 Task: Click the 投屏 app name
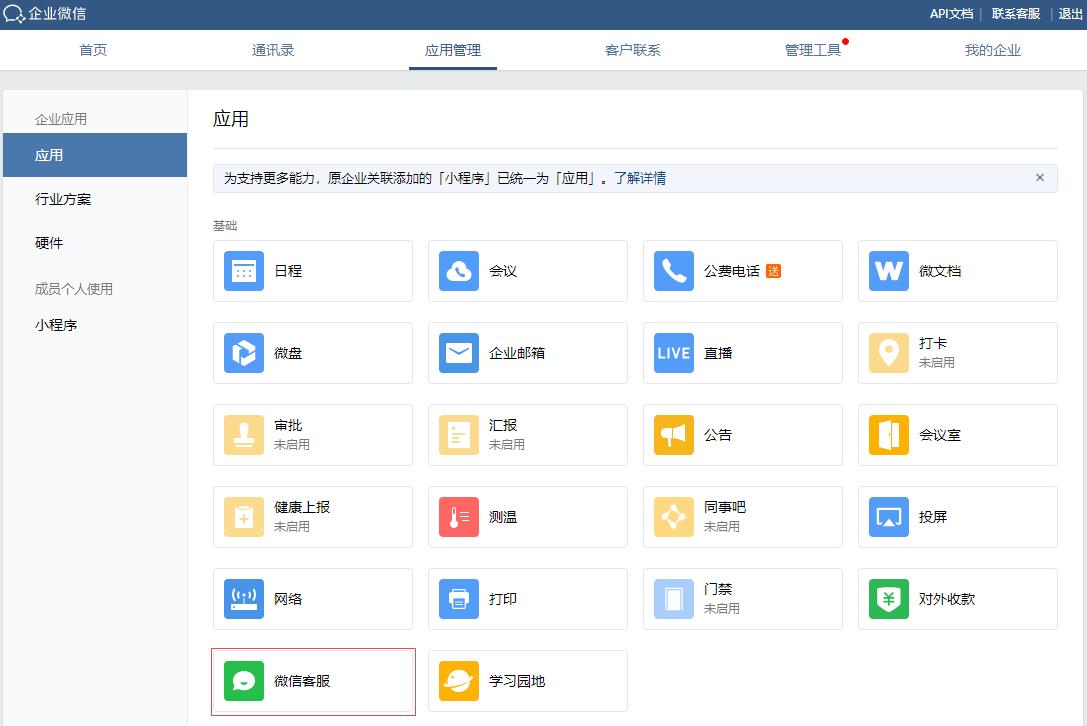click(932, 517)
